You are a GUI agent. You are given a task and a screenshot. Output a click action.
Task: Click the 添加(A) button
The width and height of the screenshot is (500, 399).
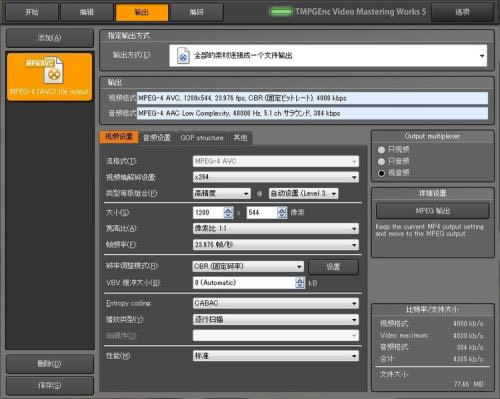pyautogui.click(x=49, y=38)
